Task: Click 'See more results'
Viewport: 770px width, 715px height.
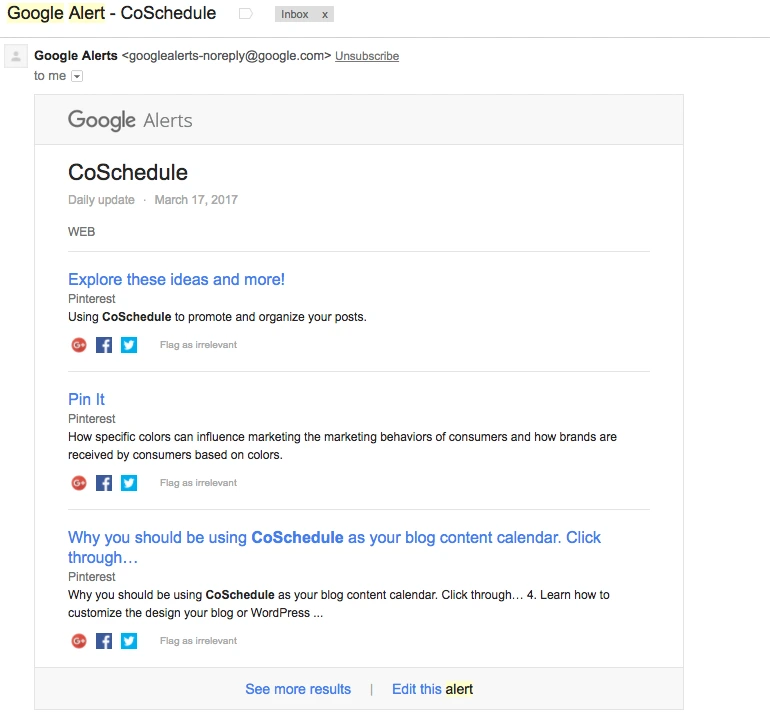Action: coord(298,689)
